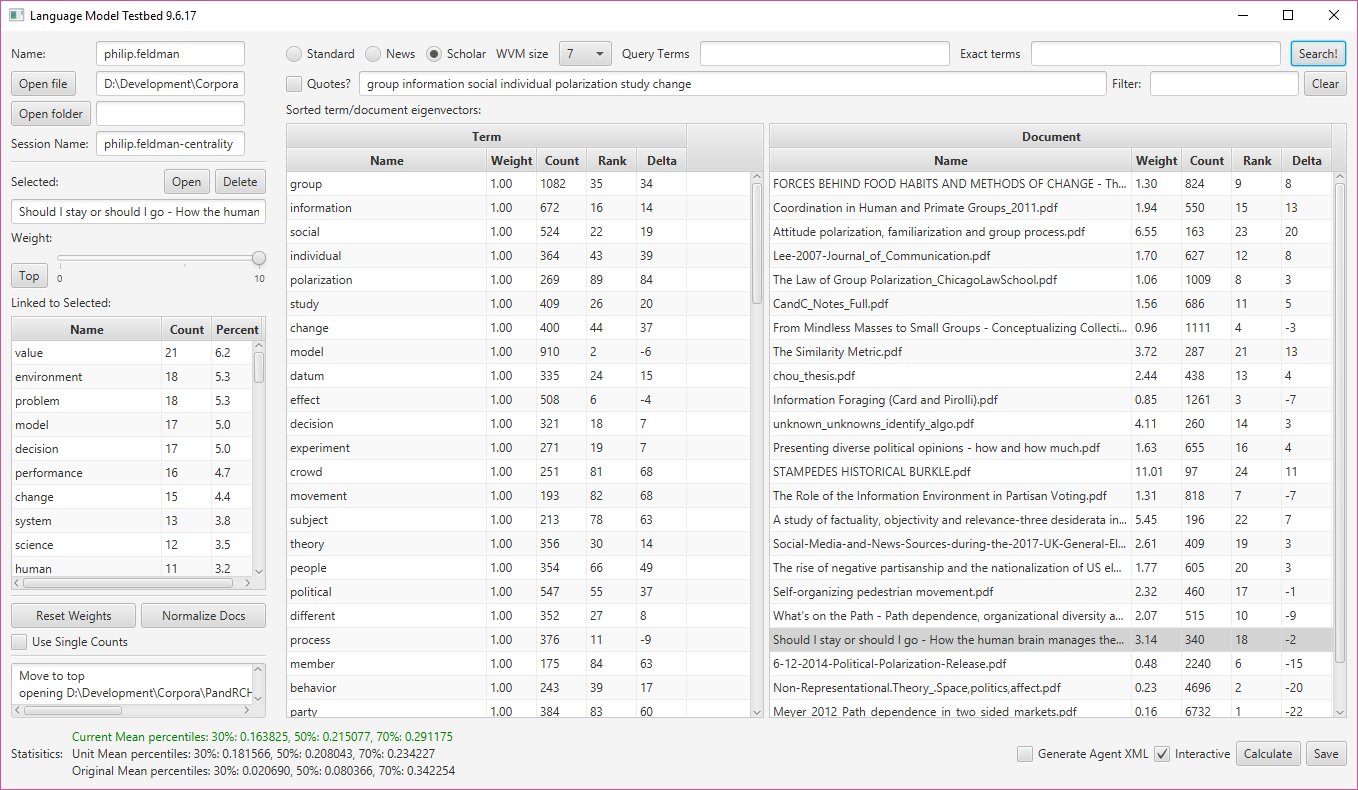Uncheck the Interactive checkbox

(1162, 754)
